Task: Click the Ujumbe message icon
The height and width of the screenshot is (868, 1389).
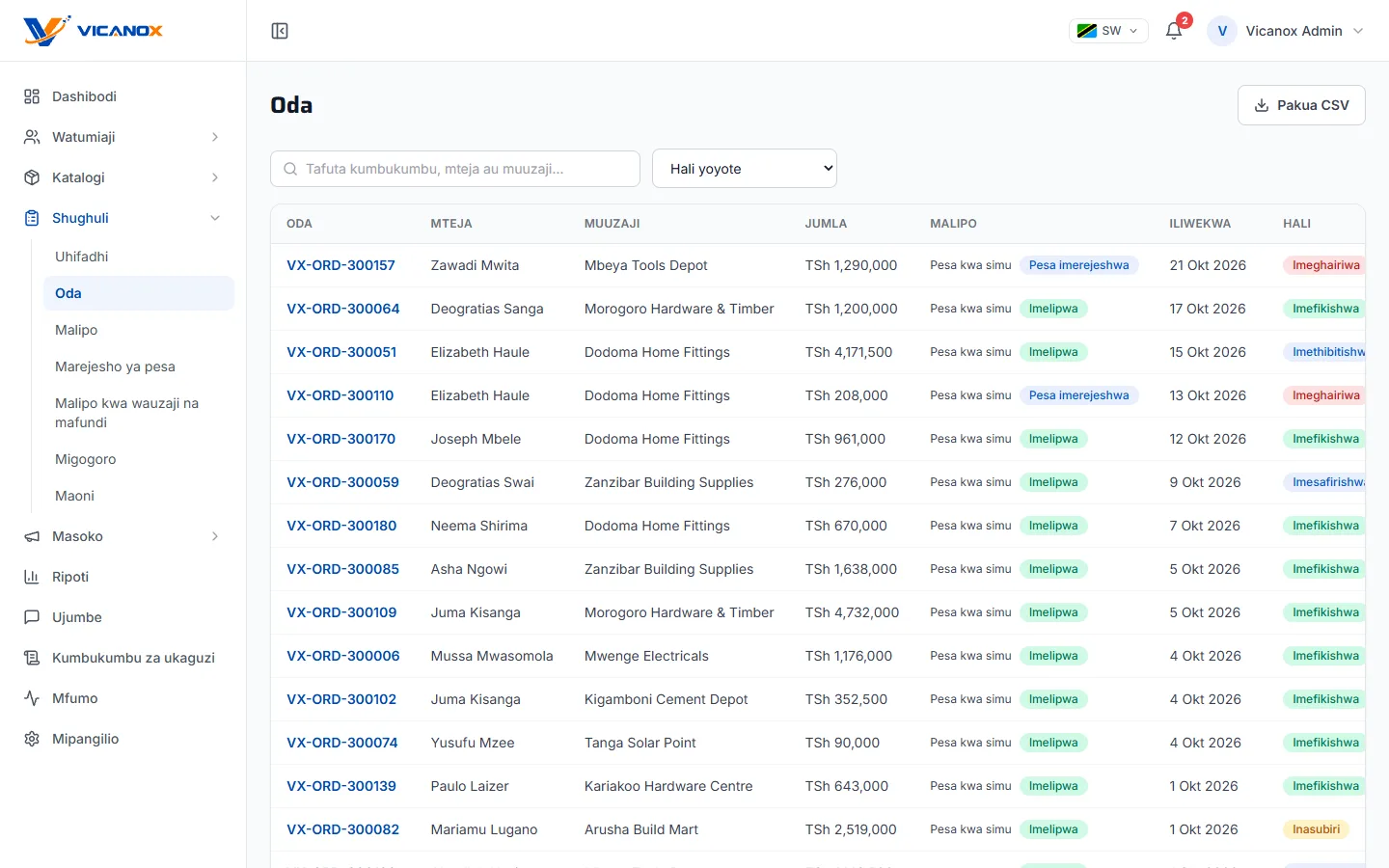Action: coord(32,617)
